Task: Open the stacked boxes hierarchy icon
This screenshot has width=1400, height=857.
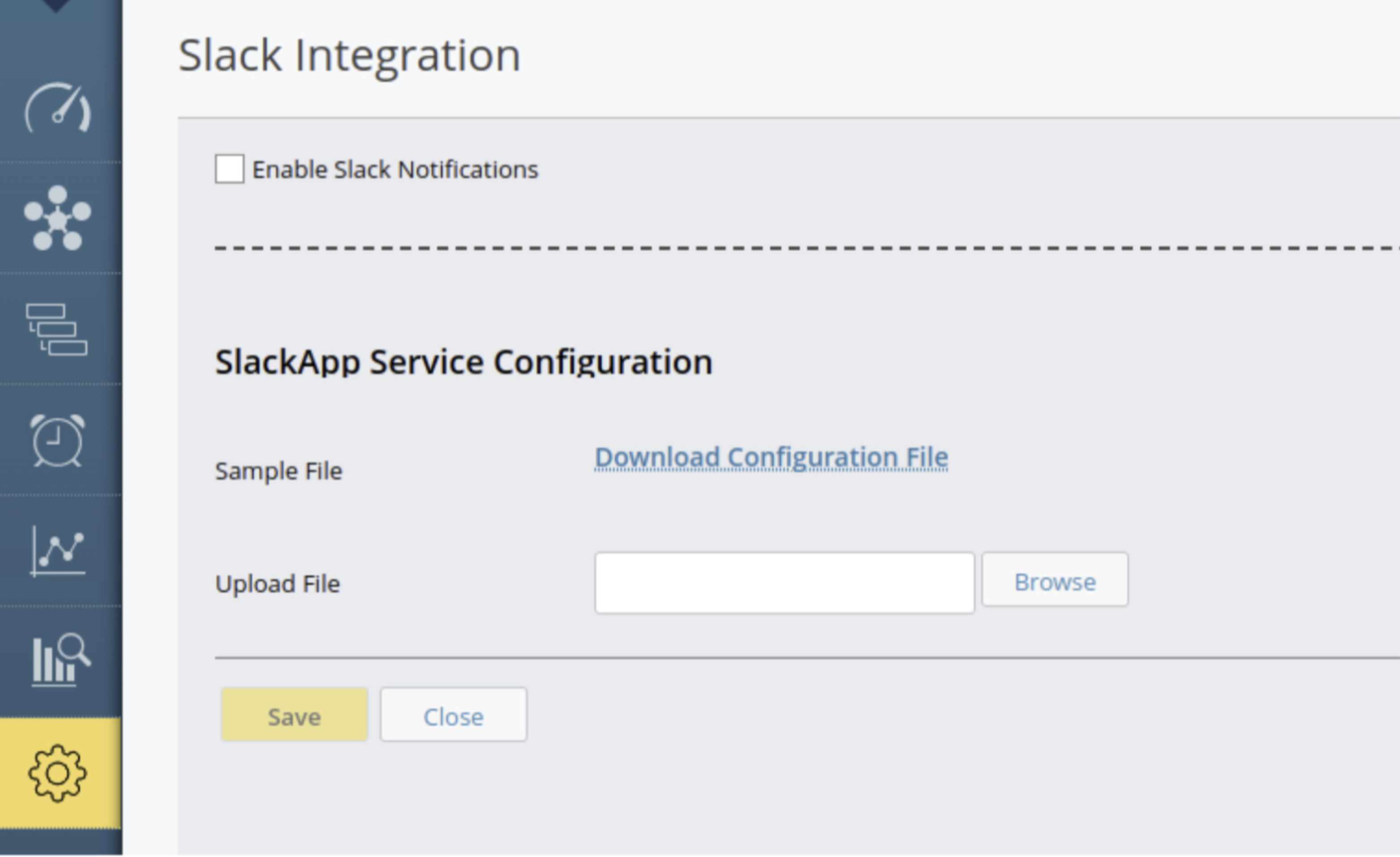Action: point(57,329)
